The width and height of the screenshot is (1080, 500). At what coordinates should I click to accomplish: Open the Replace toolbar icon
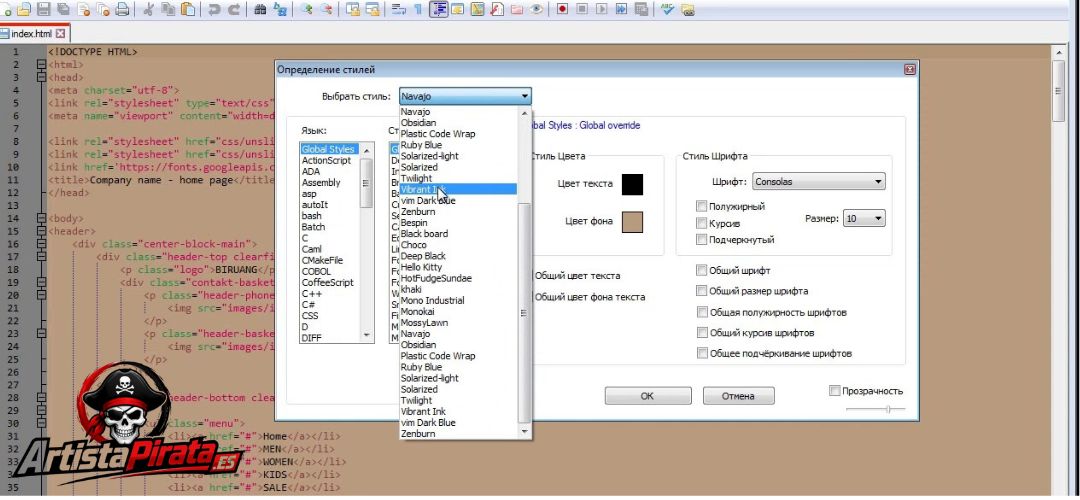click(280, 10)
